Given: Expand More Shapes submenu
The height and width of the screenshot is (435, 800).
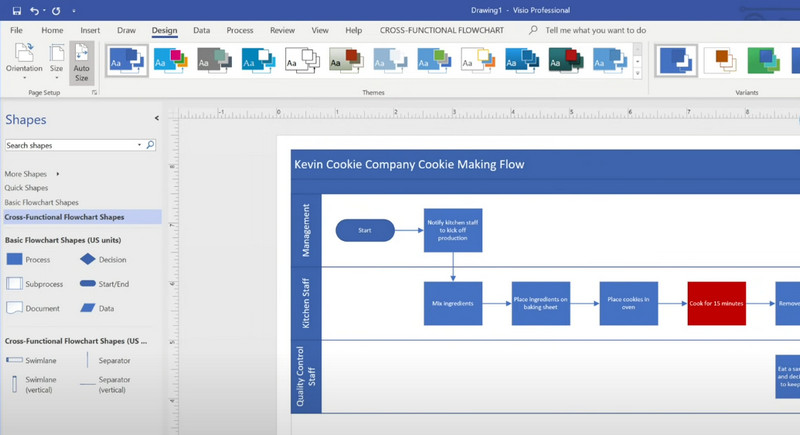Looking at the screenshot, I should coord(32,174).
